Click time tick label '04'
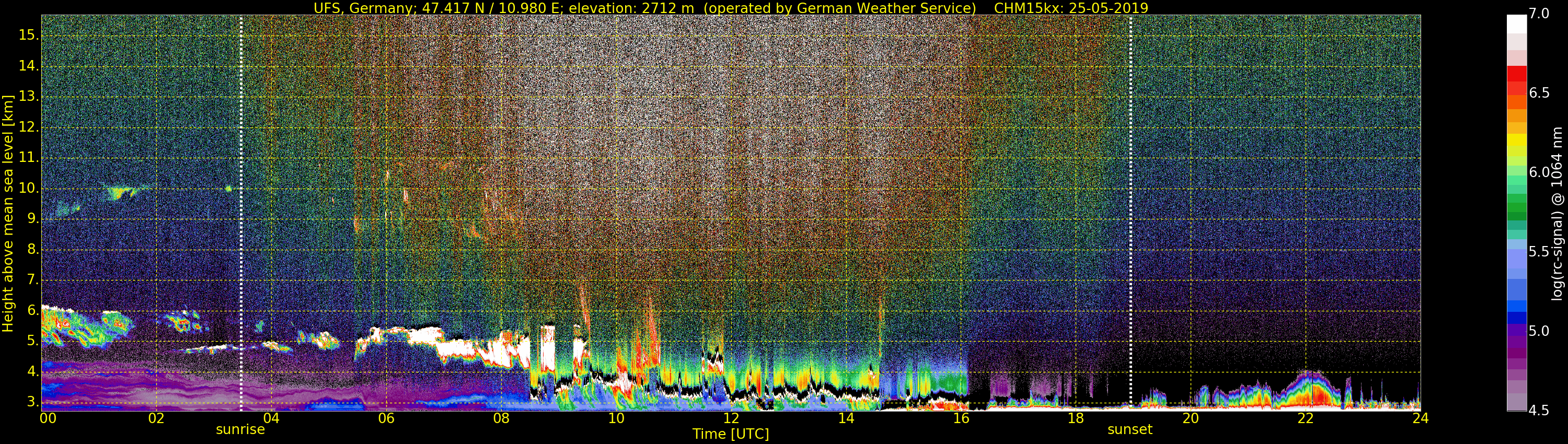 pyautogui.click(x=271, y=418)
